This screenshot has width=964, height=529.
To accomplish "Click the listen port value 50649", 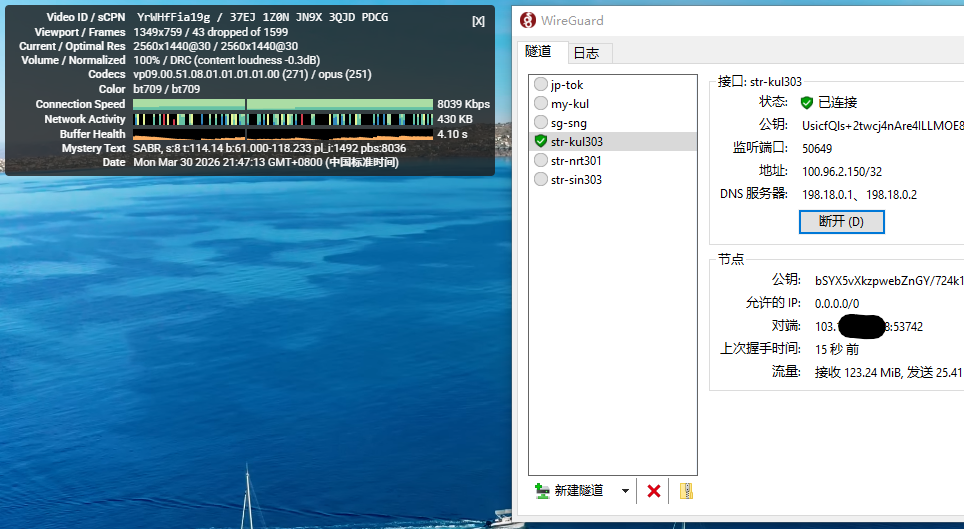I will (817, 148).
